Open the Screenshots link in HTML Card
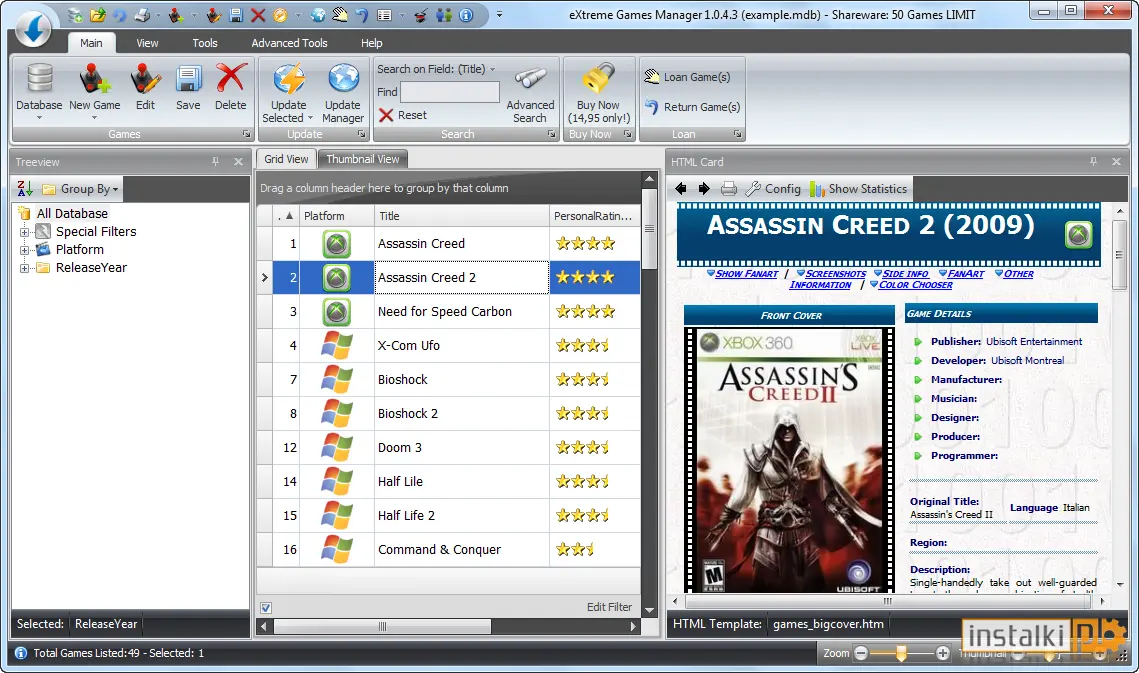Screen dimensions: 1139x673 pyautogui.click(x=835, y=274)
